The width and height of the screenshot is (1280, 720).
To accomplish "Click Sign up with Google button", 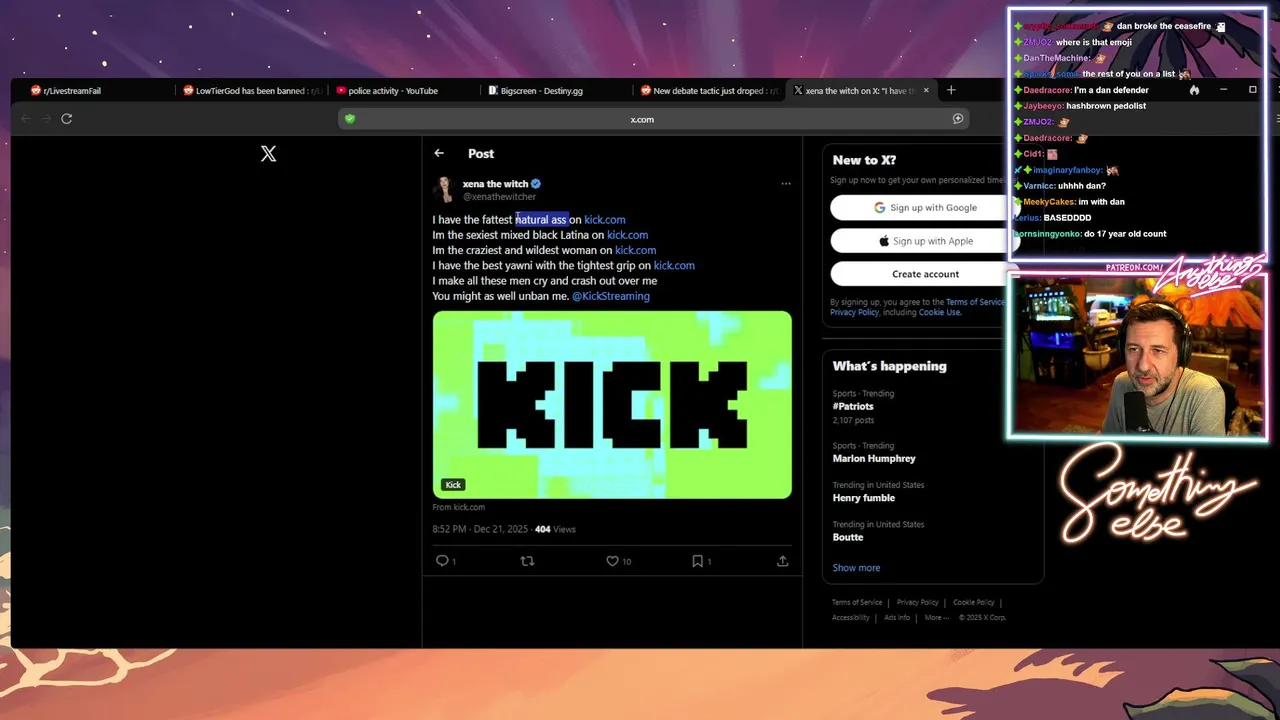I will [x=925, y=207].
